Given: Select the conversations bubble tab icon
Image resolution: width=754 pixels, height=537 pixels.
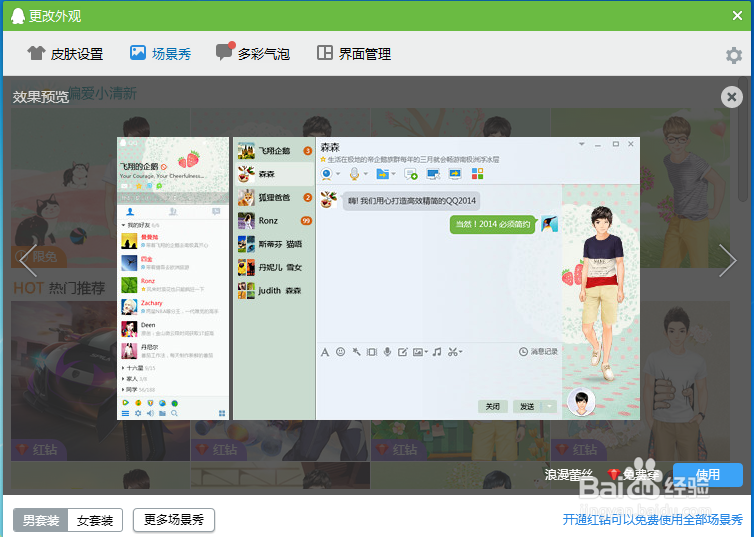Looking at the screenshot, I should click(x=216, y=212).
